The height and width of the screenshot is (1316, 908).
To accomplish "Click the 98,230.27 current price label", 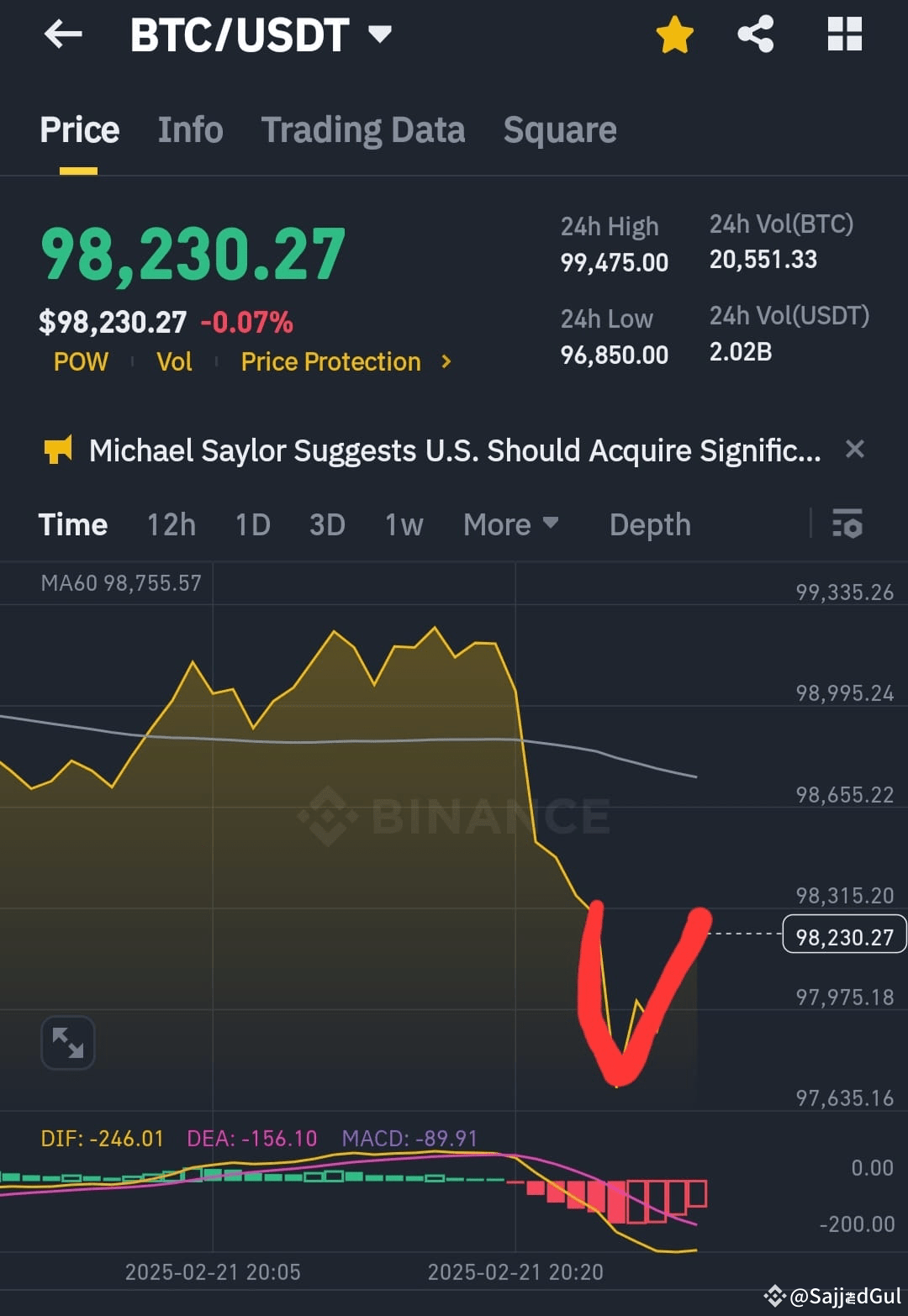I will (x=843, y=936).
